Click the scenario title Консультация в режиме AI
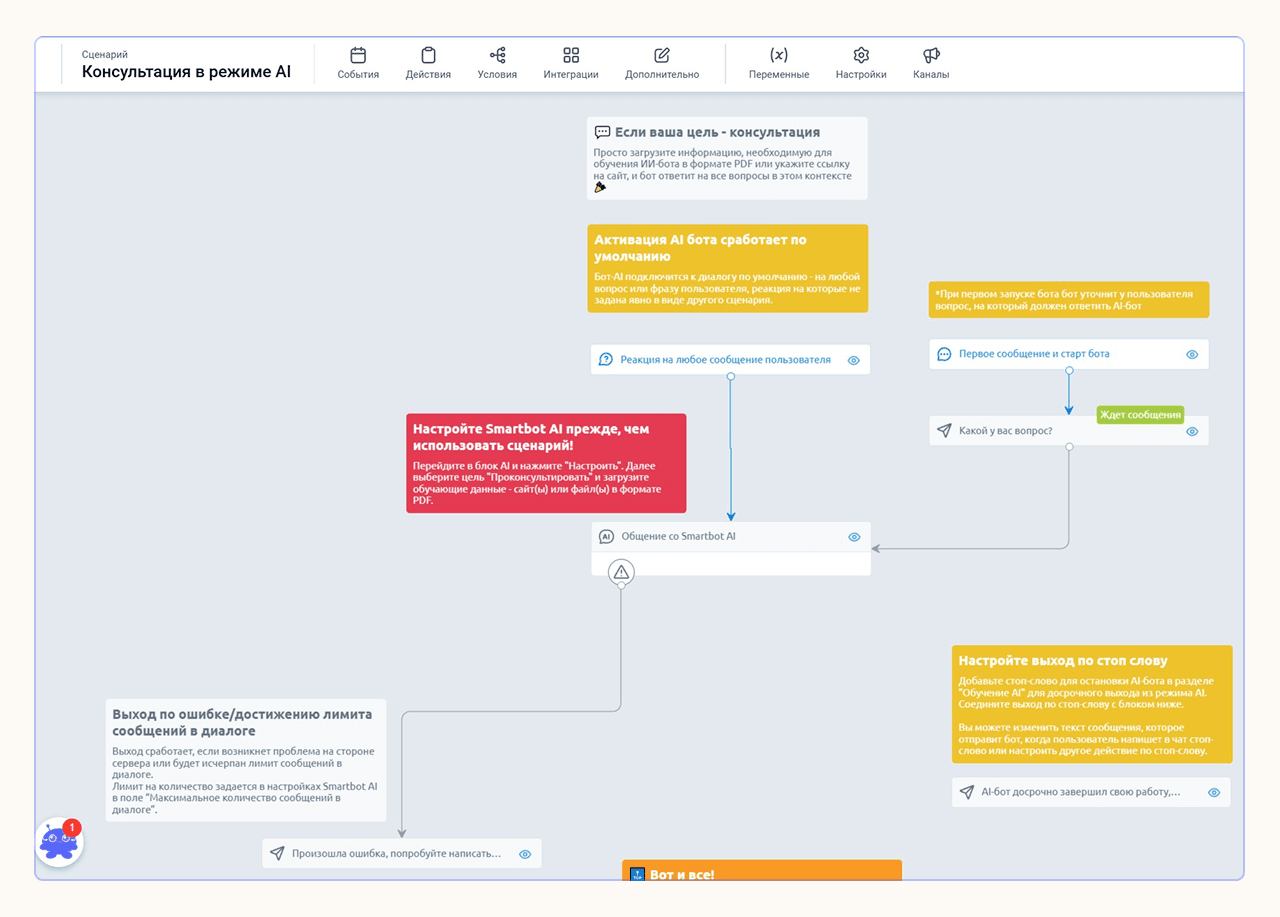The image size is (1280, 917). coord(187,72)
